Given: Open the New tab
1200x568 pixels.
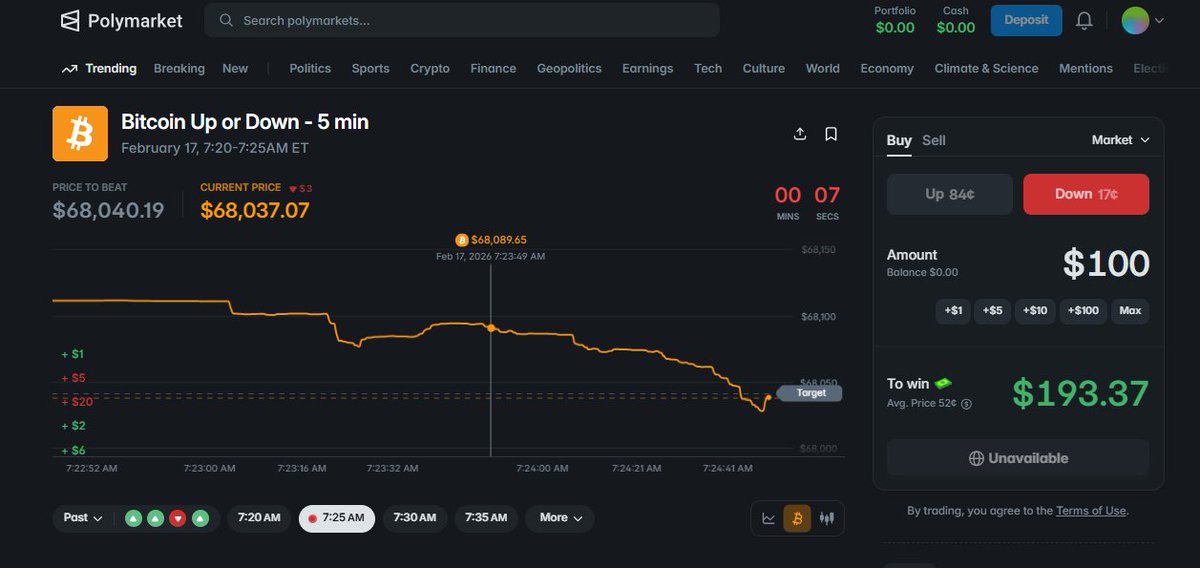Looking at the screenshot, I should coord(235,69).
